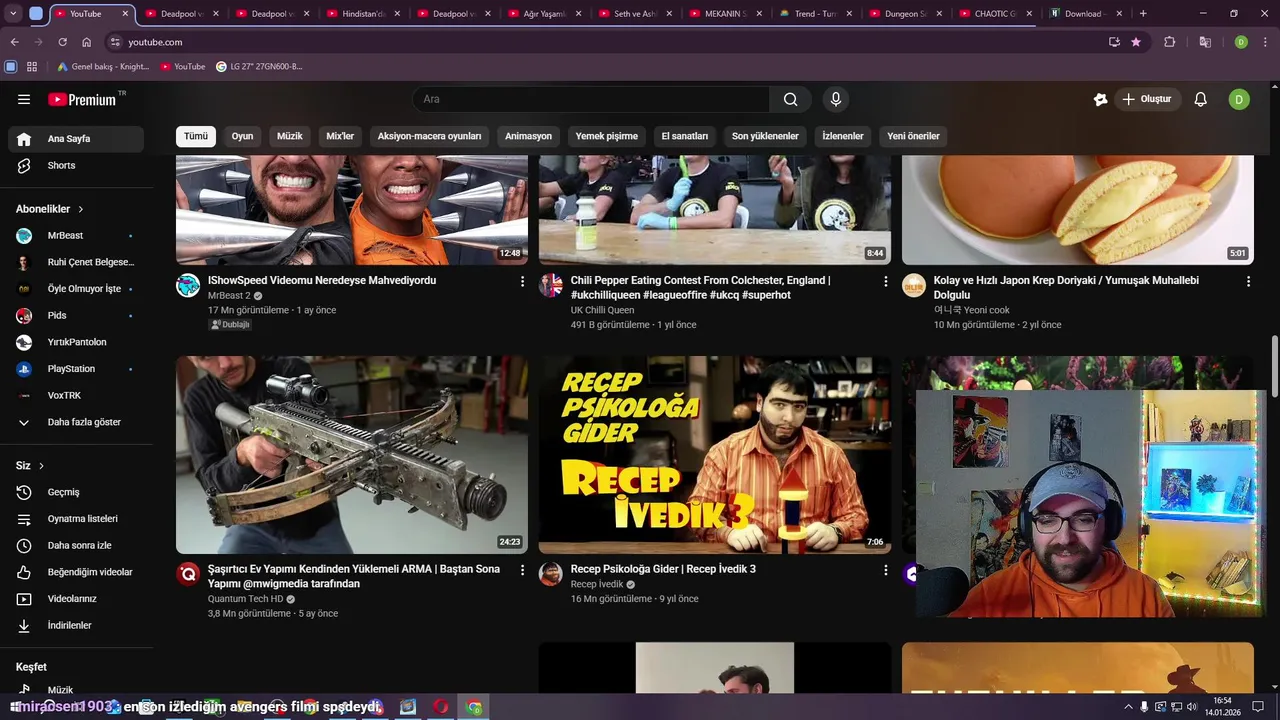Open Daha sonra izle list
1280x720 pixels.
(76, 545)
